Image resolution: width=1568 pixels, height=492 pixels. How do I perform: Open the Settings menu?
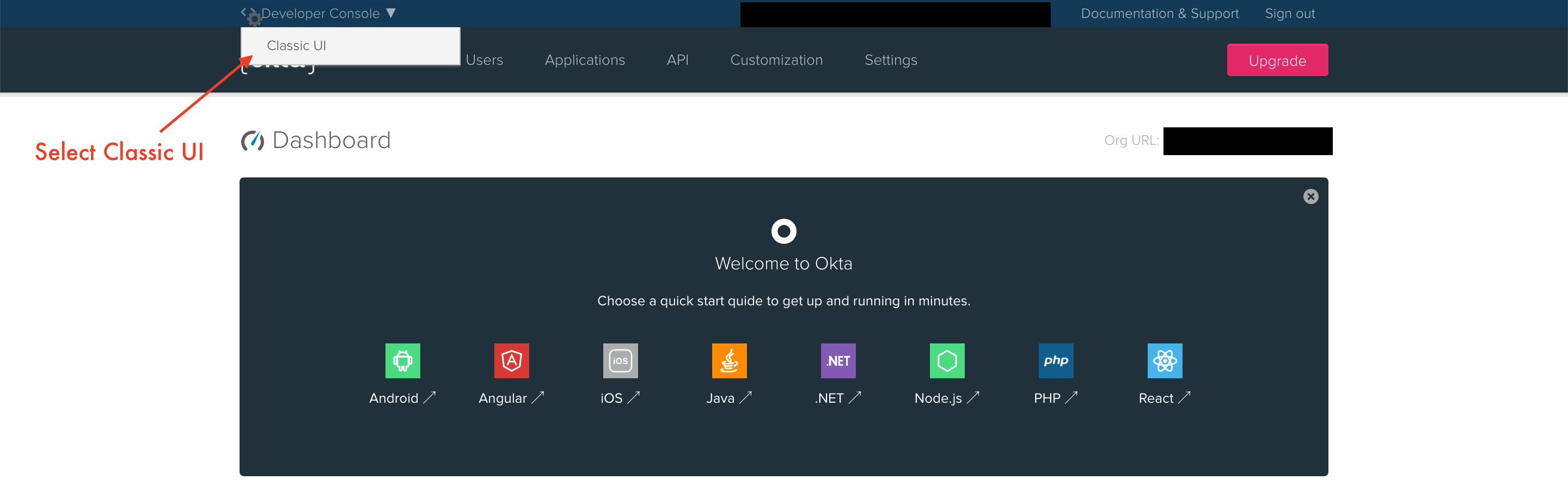coord(891,60)
